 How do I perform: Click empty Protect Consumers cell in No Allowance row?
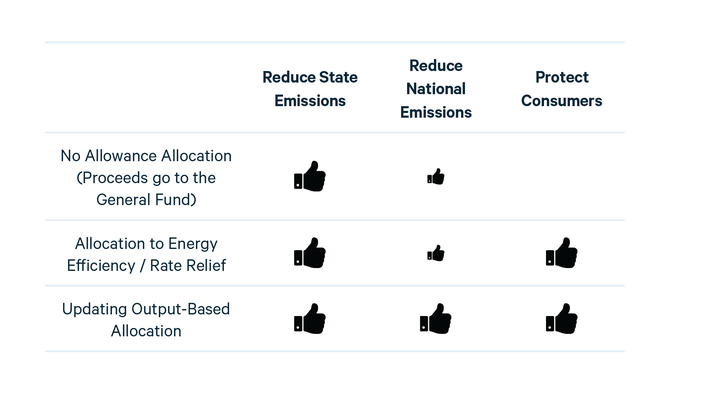pyautogui.click(x=561, y=176)
